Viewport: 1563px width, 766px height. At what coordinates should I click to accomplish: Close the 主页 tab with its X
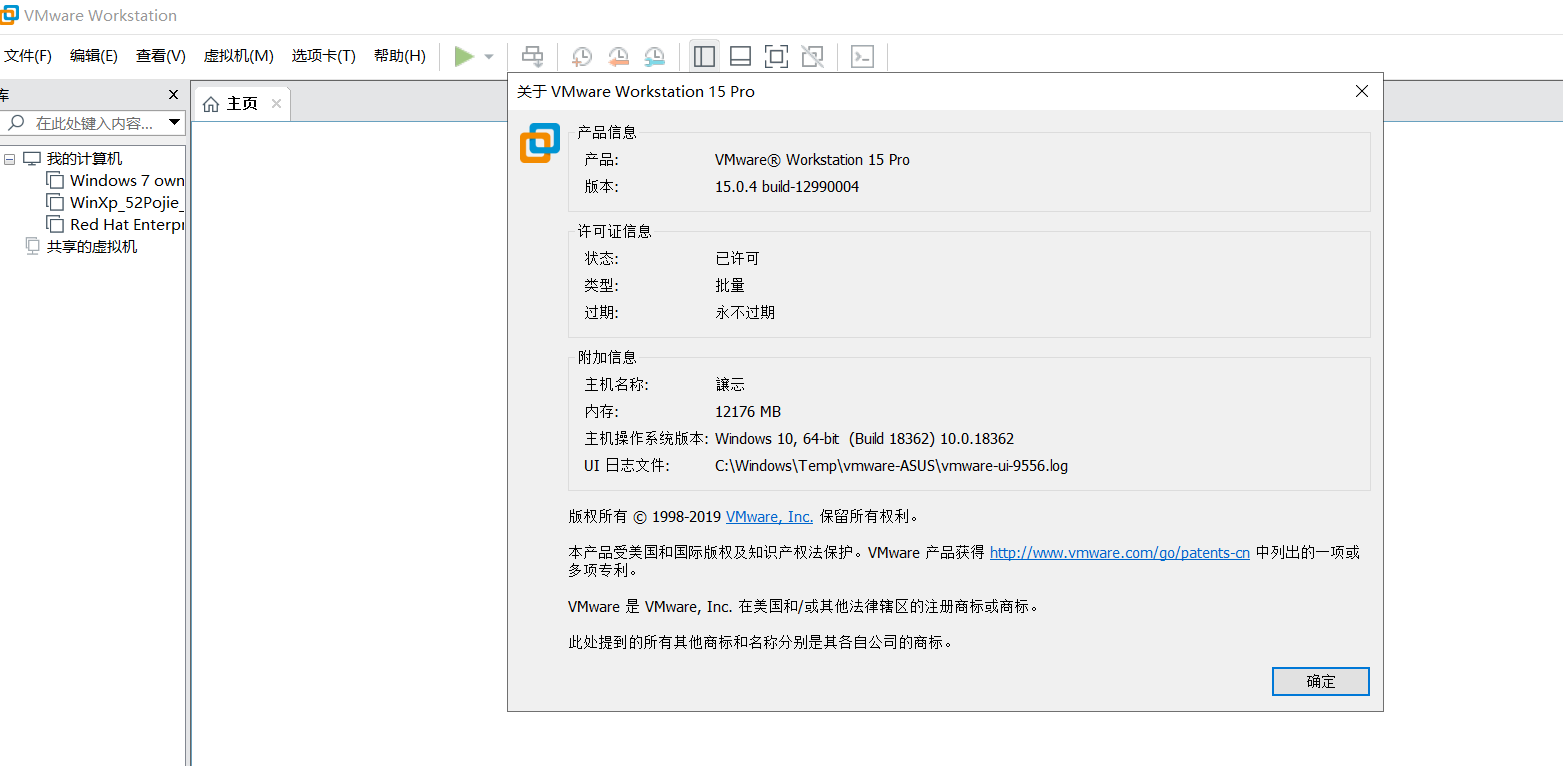pyautogui.click(x=277, y=104)
